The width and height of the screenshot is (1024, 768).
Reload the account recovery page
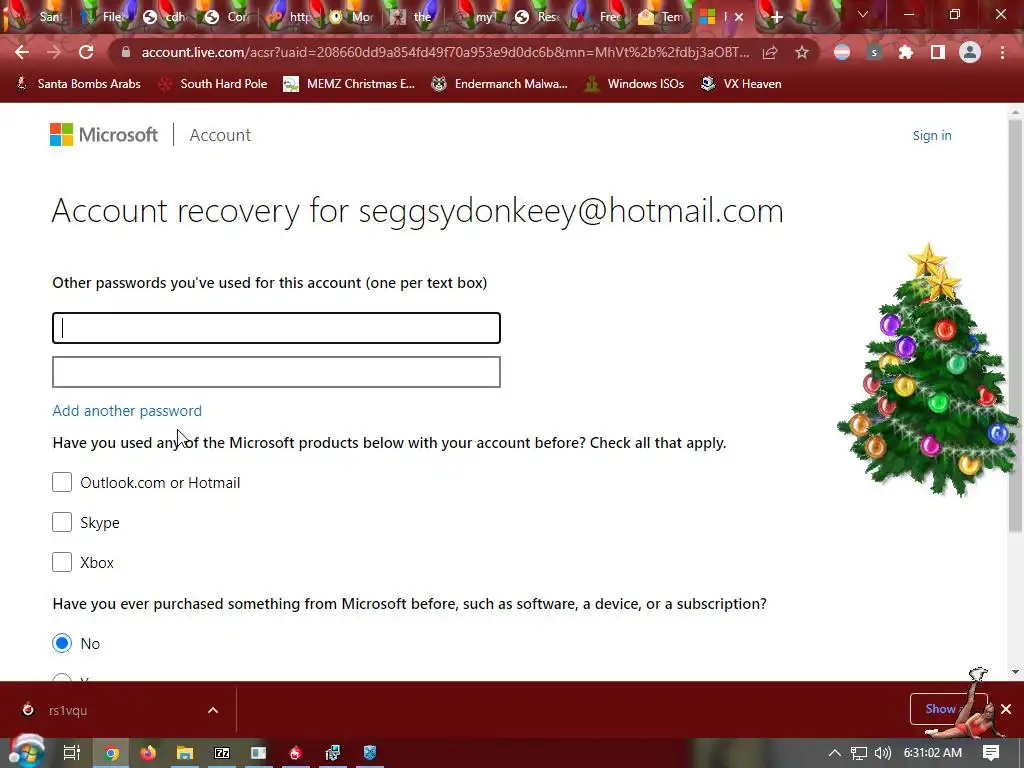(86, 52)
